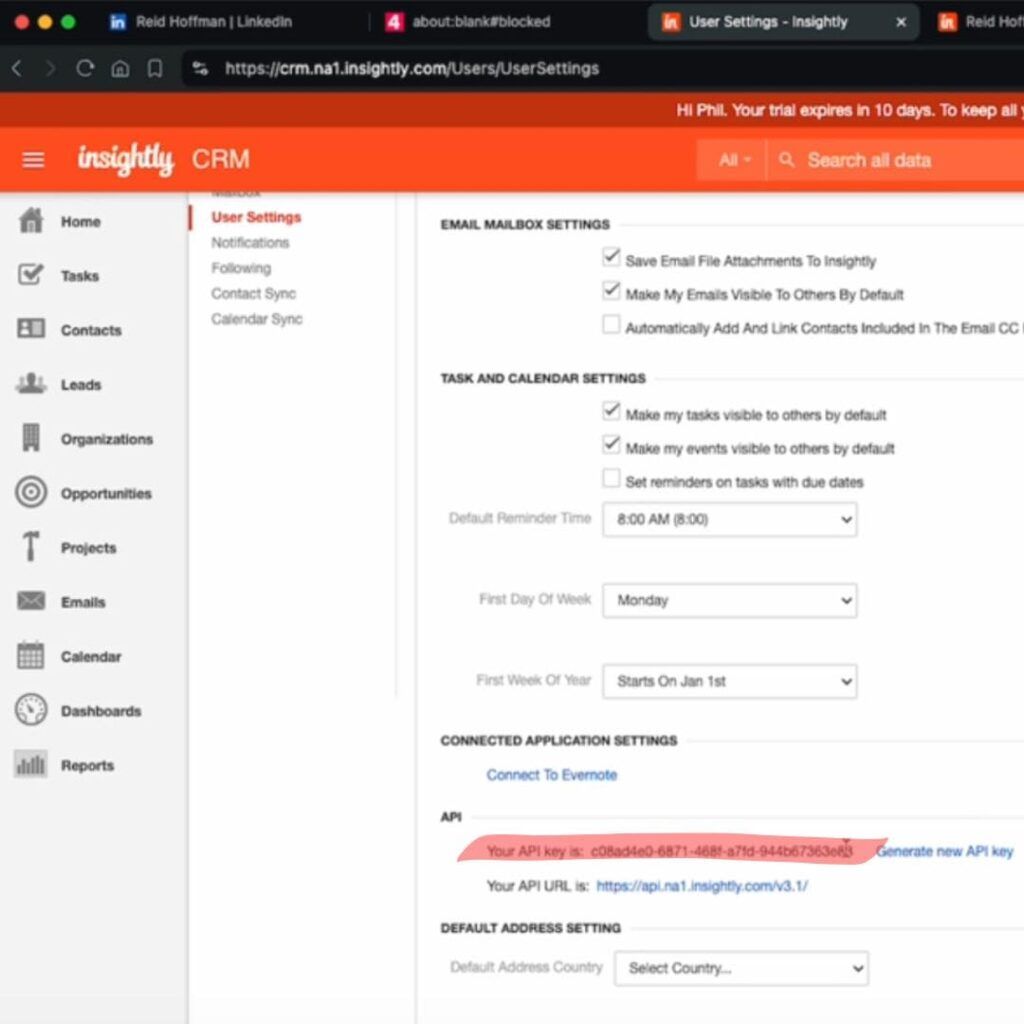Open Tasks via checkmark icon
This screenshot has width=1024, height=1024.
pyautogui.click(x=32, y=275)
